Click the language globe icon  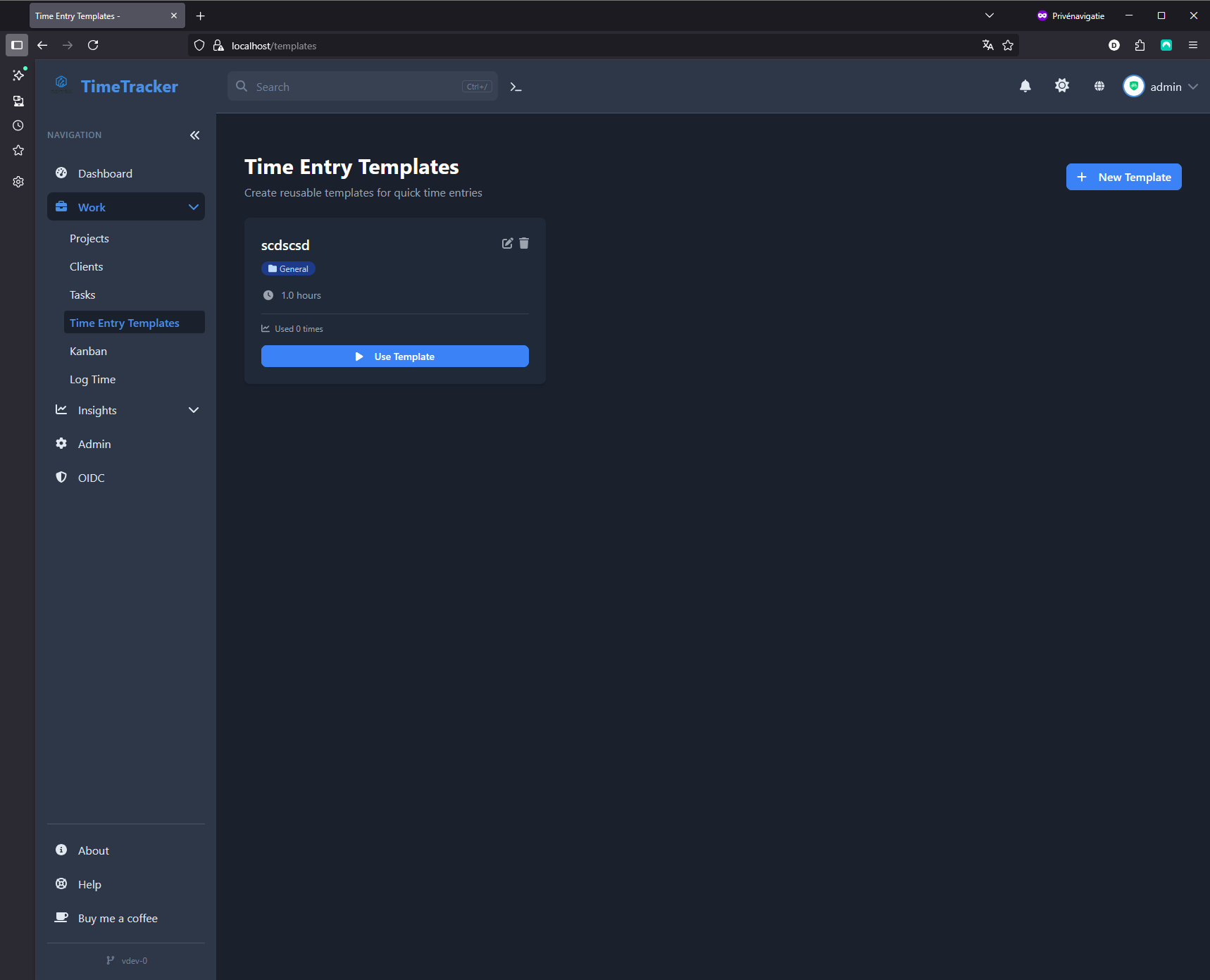pos(1099,86)
